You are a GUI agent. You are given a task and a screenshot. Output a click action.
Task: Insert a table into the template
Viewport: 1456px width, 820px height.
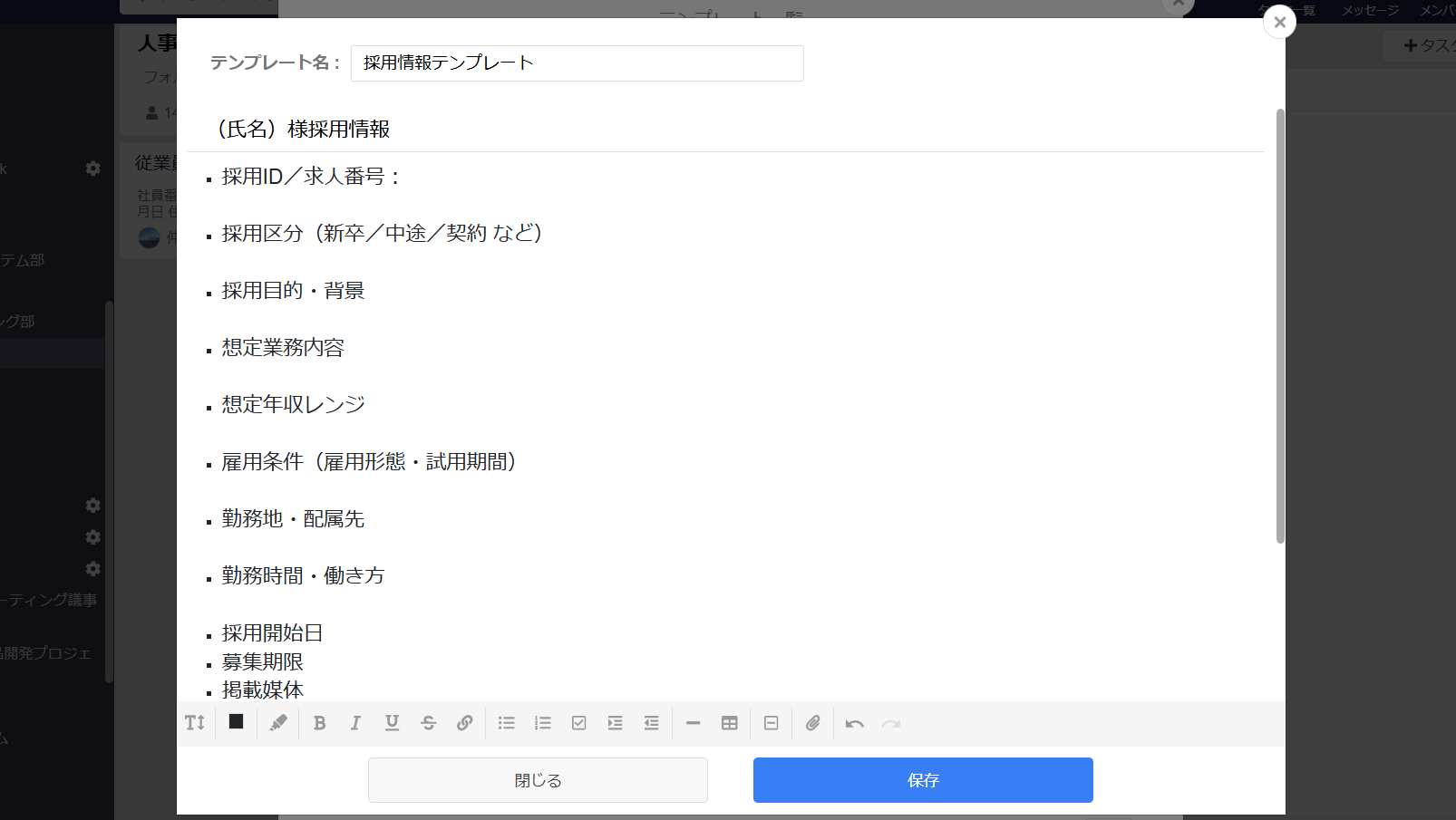[729, 723]
